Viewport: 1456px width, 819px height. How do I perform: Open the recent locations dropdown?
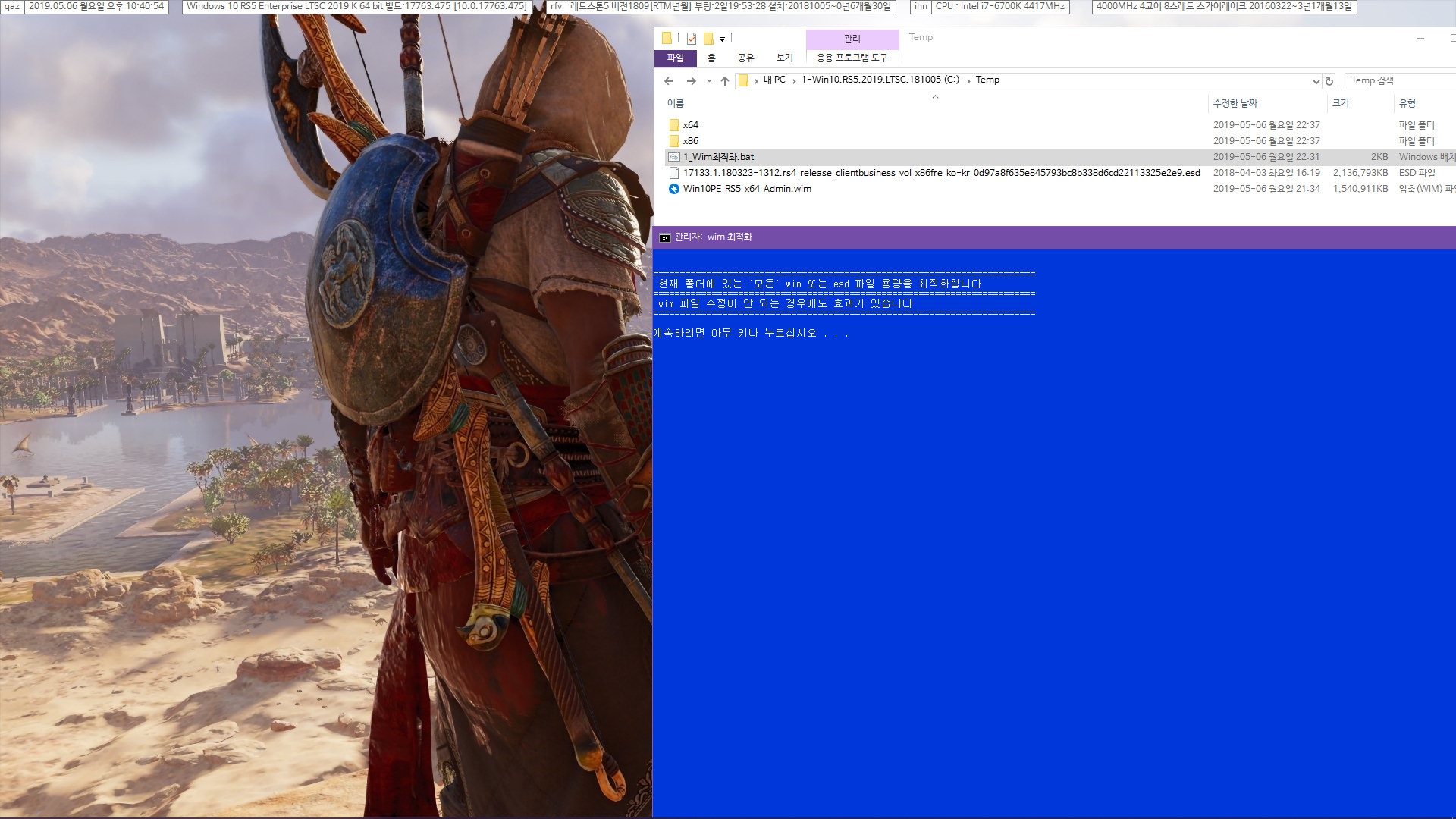[709, 81]
